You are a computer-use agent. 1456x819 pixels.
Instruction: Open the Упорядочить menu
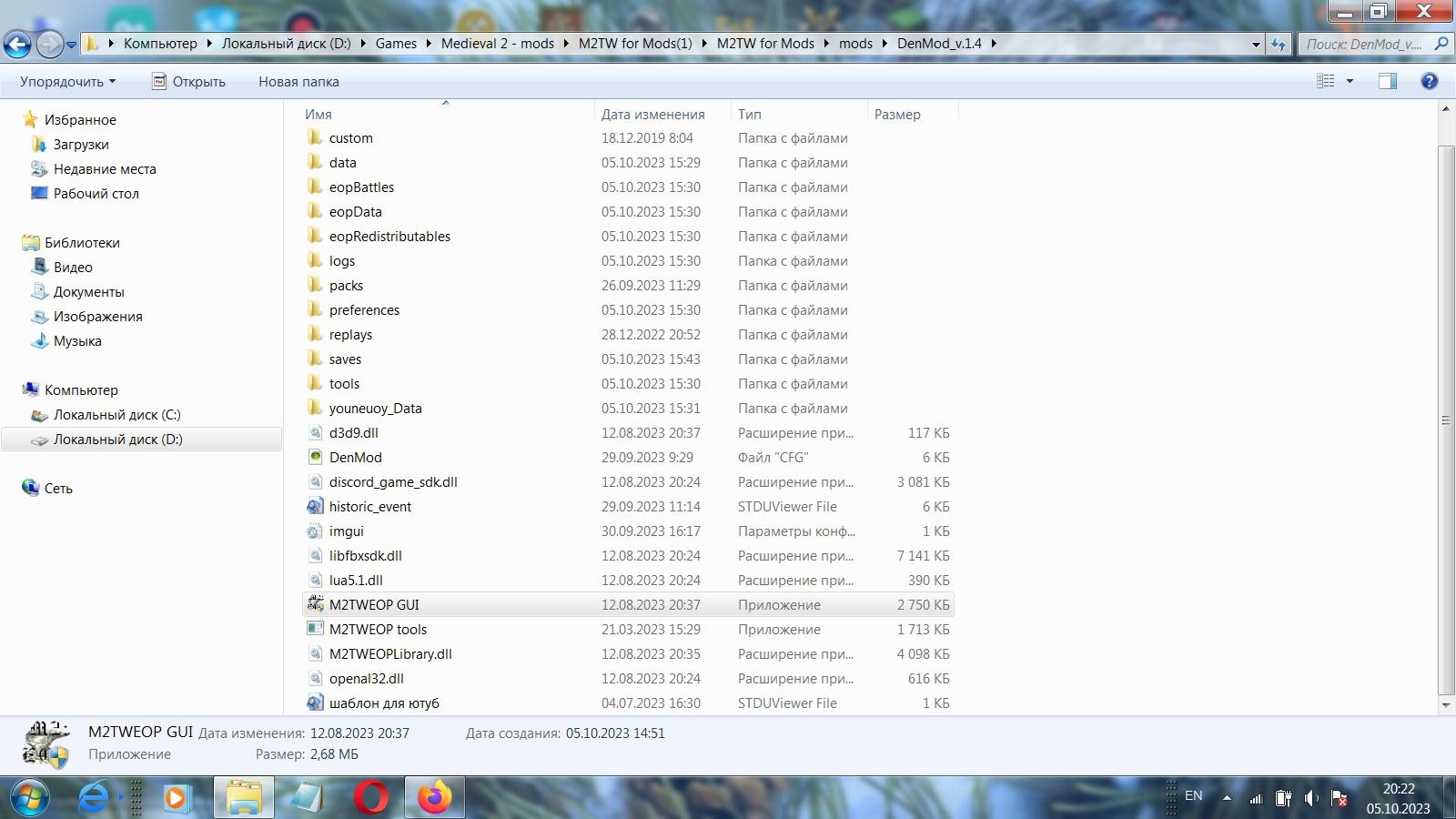(68, 81)
